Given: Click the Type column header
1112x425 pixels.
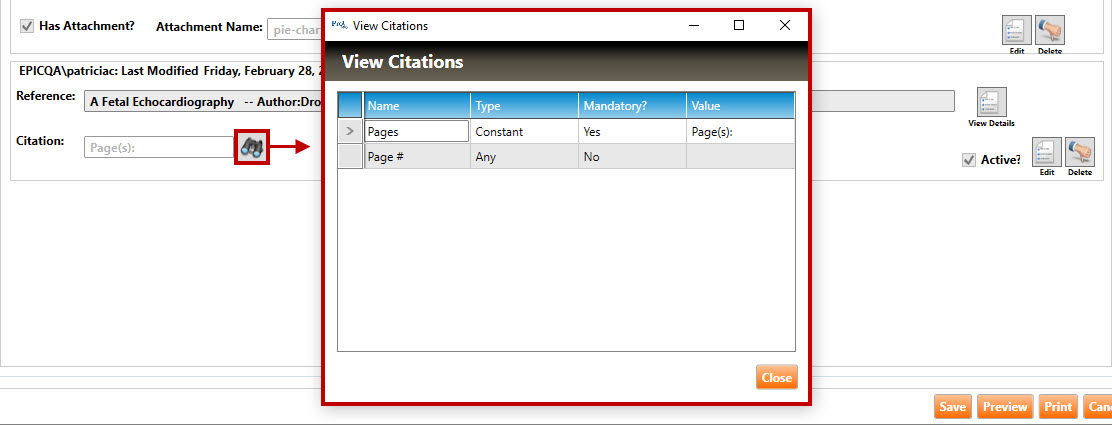Looking at the screenshot, I should pyautogui.click(x=524, y=105).
